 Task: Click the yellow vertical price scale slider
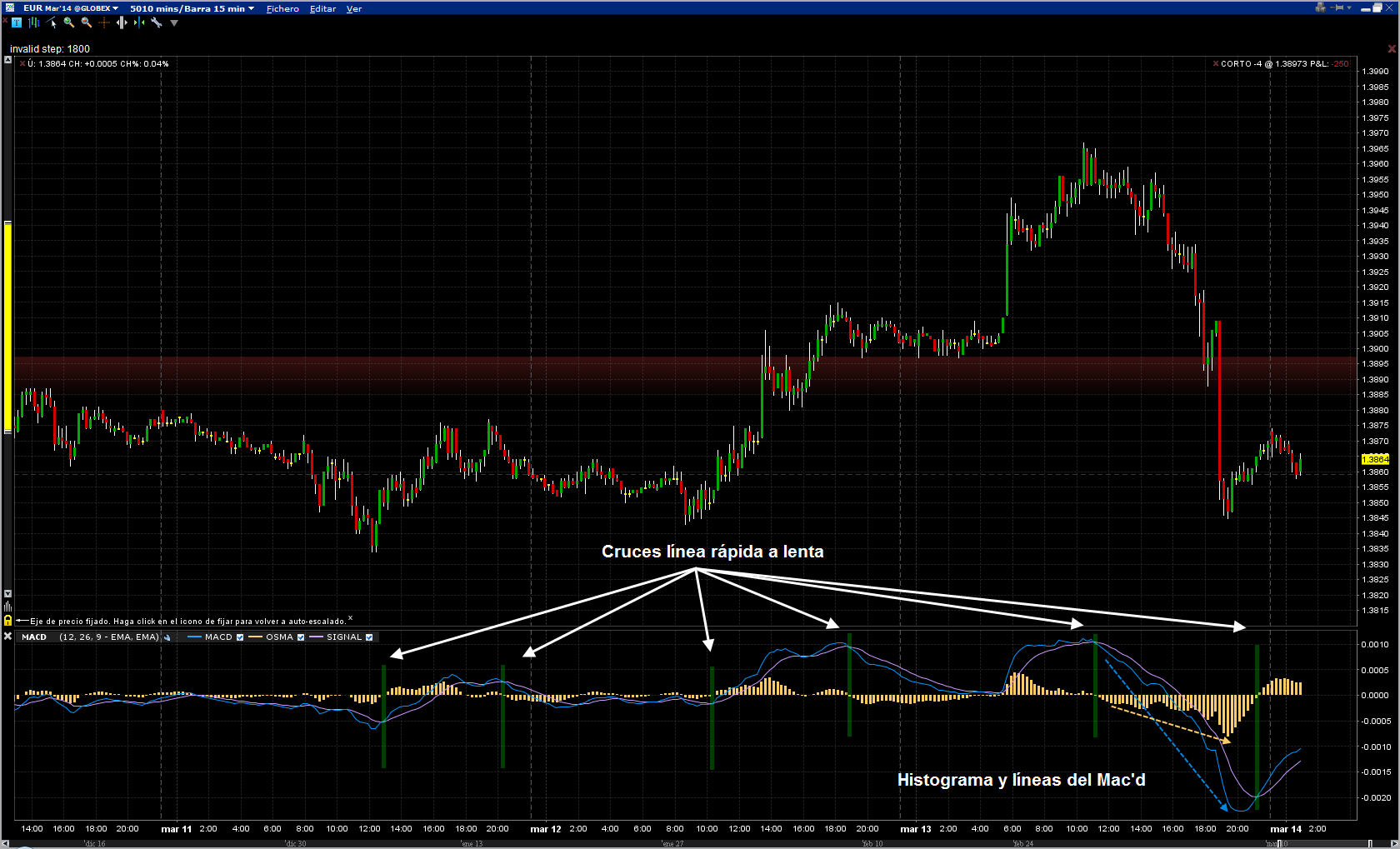(8, 327)
